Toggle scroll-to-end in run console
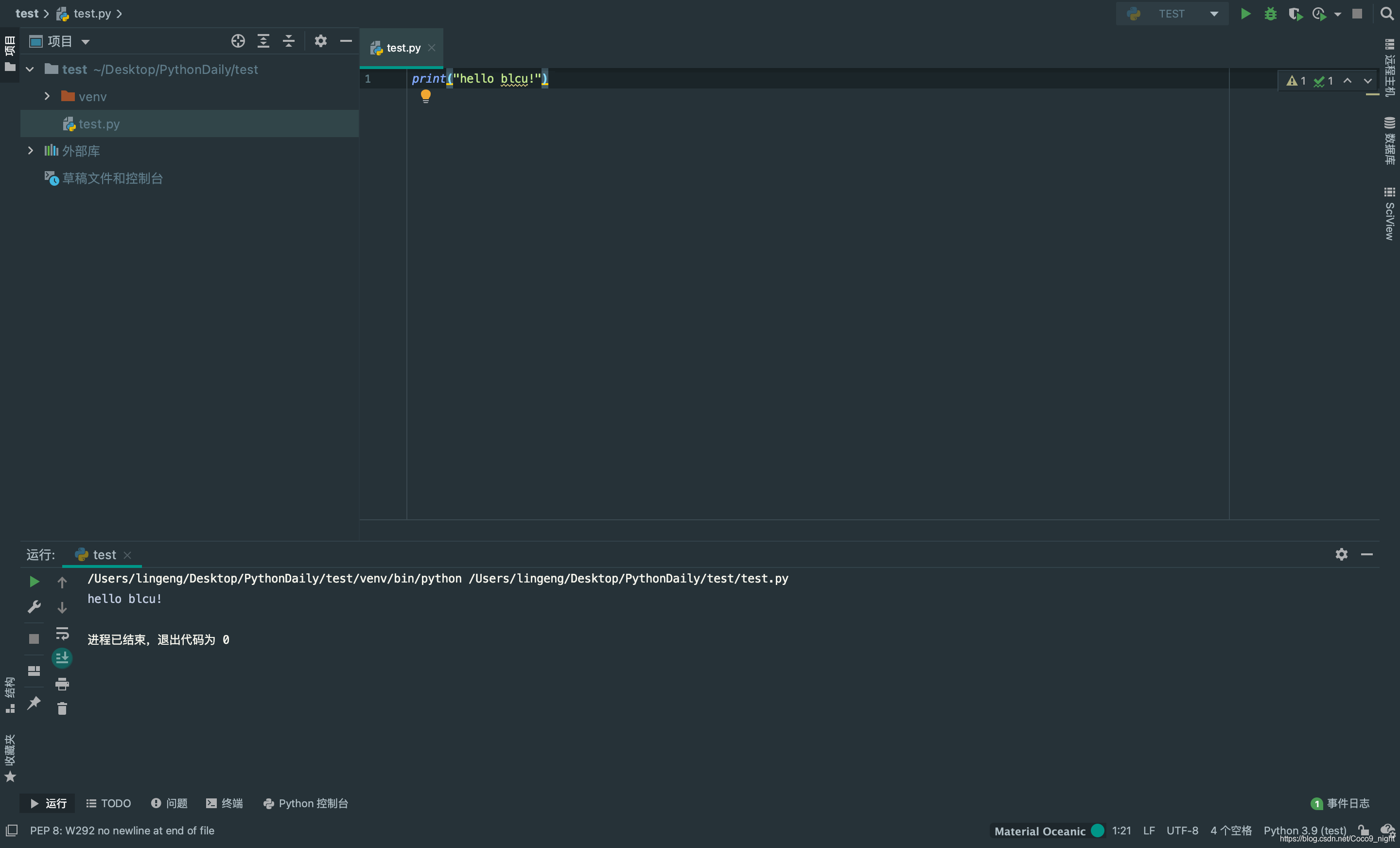The width and height of the screenshot is (1400, 848). pos(62,658)
